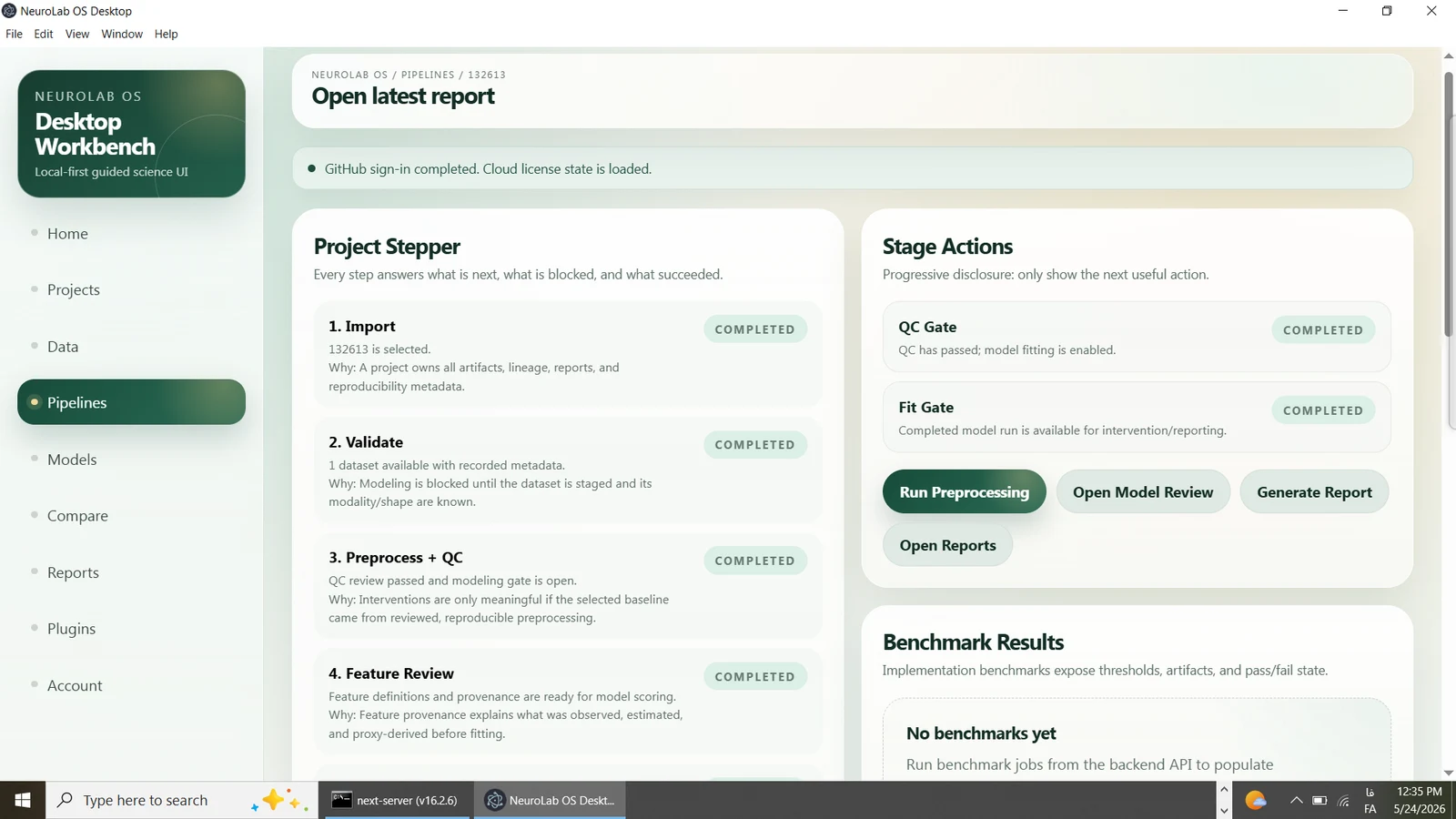The image size is (1456, 819).
Task: Select Data in the sidebar
Action: point(131,346)
